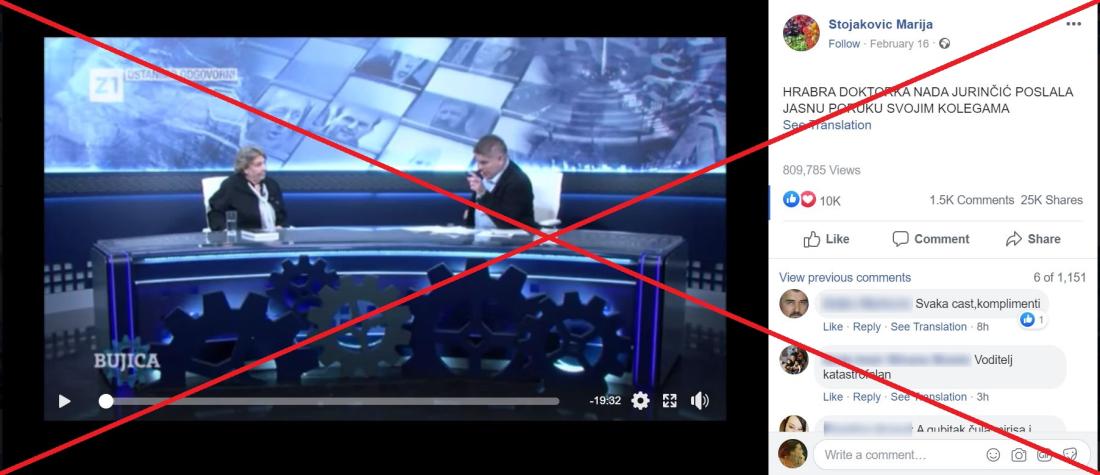This screenshot has height=475, width=1100.
Task: Reply to Svaka cast comment
Action: pyautogui.click(x=867, y=327)
